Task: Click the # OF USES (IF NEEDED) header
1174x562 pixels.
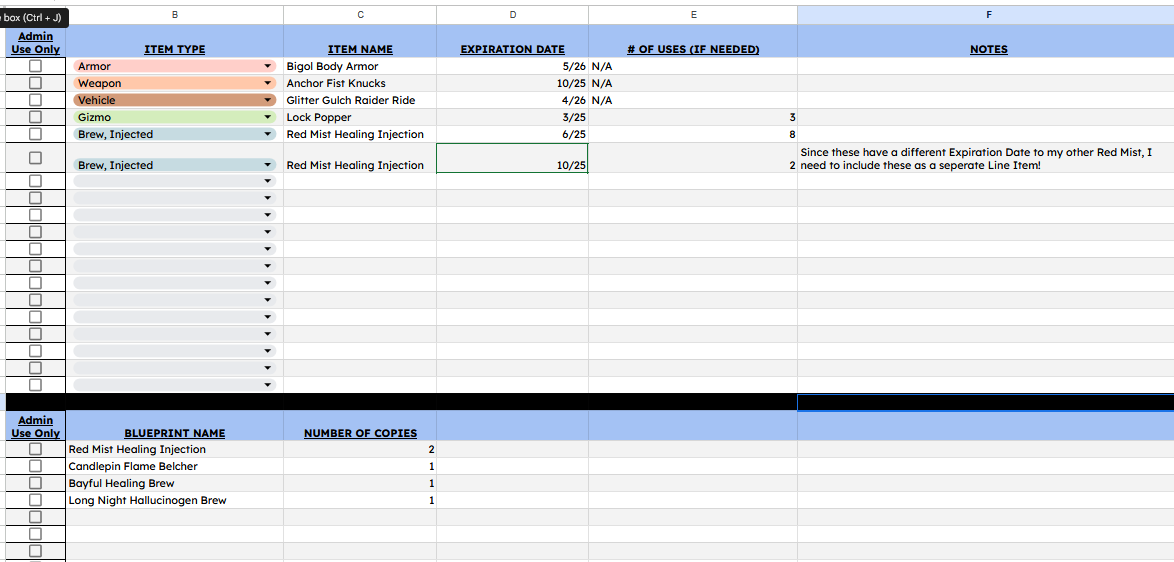Action: click(x=693, y=41)
